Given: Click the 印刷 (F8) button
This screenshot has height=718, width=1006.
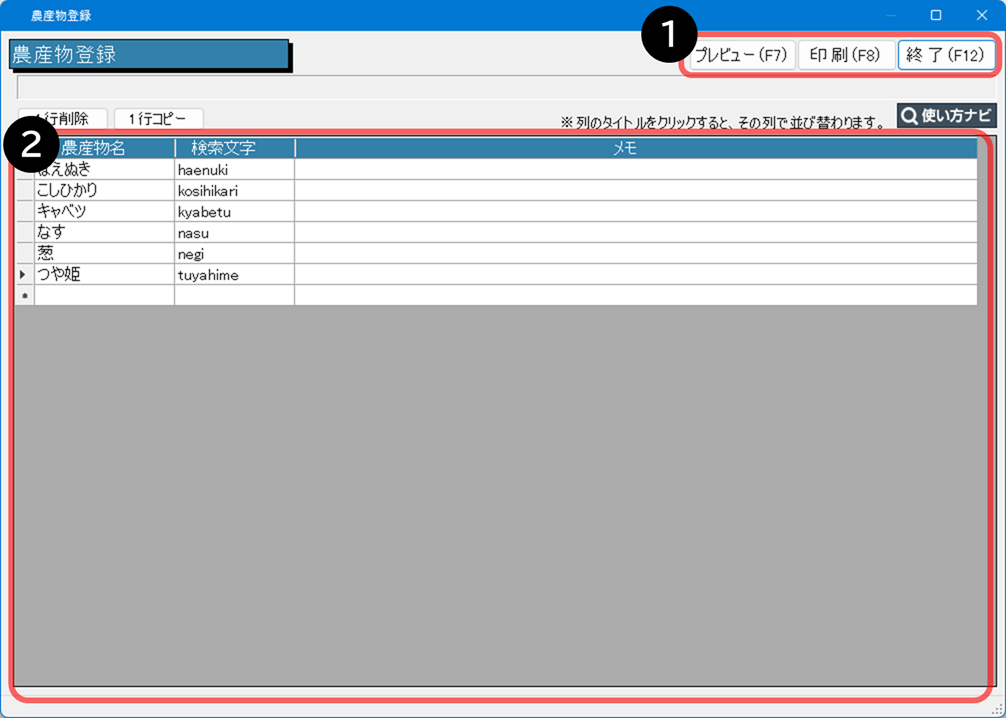Looking at the screenshot, I should (845, 55).
